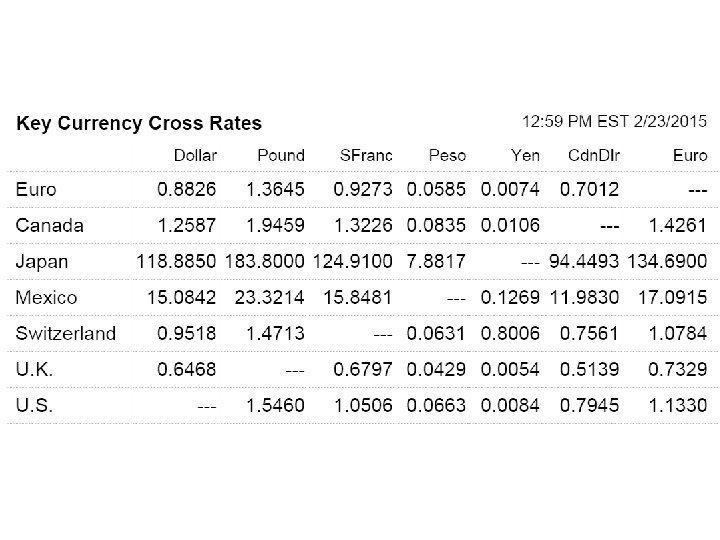
Task: Click the Switzerland row label
Action: click(x=66, y=333)
